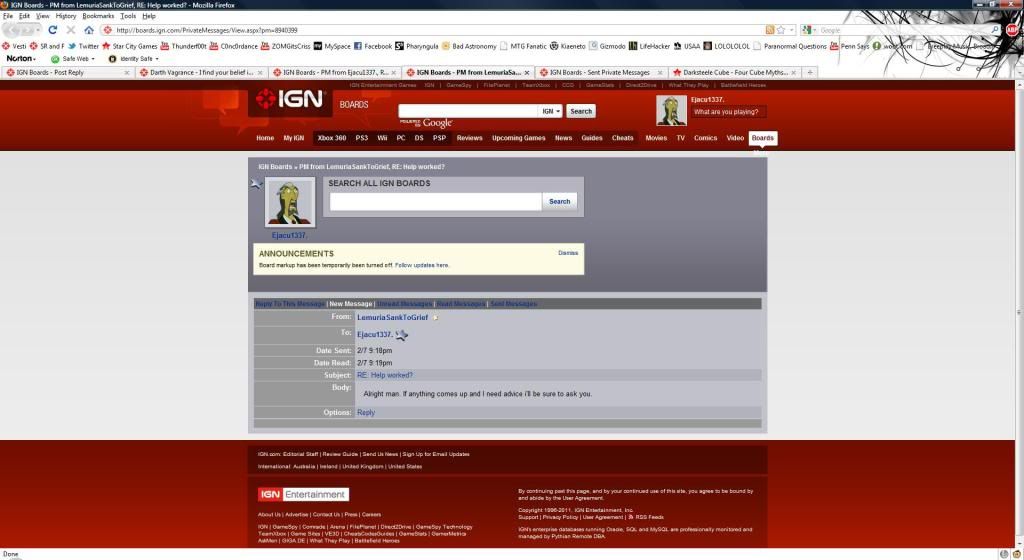
Task: Open the Vesti bookmark
Action: coord(14,46)
